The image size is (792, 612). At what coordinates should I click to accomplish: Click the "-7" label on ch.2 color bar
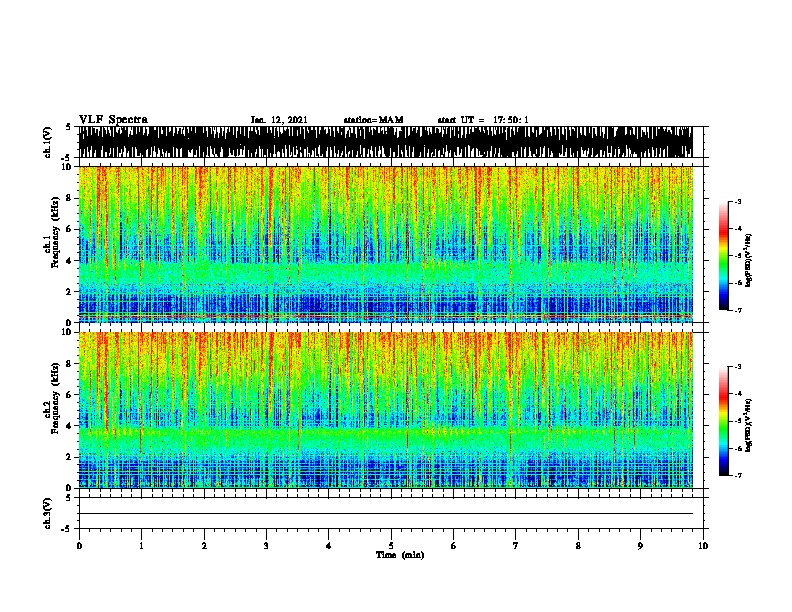click(x=737, y=475)
